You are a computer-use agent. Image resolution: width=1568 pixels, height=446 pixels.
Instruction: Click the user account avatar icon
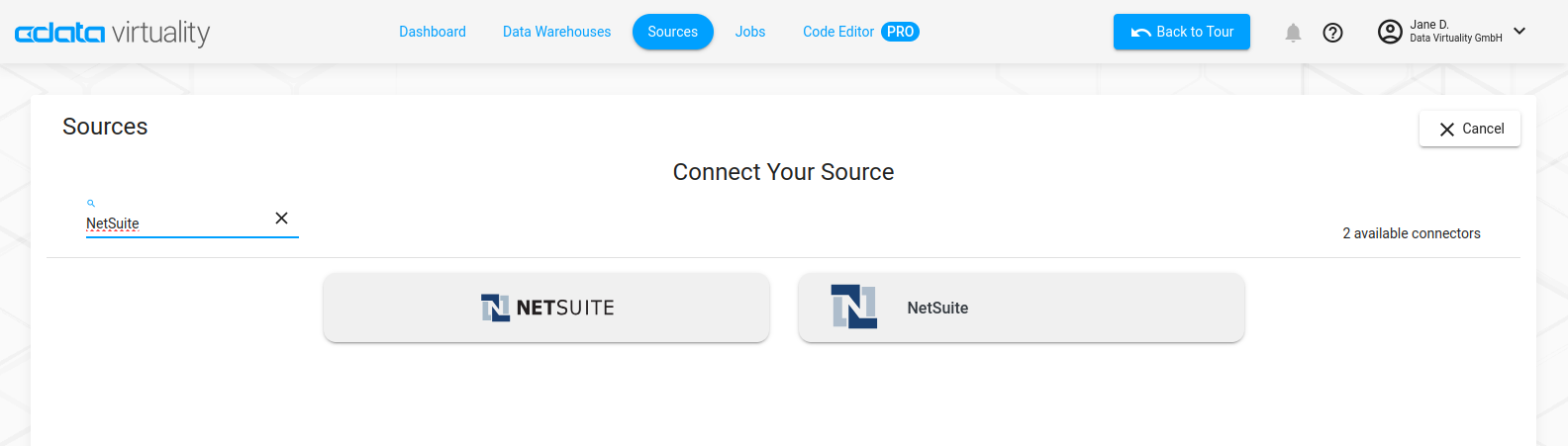(x=1390, y=32)
